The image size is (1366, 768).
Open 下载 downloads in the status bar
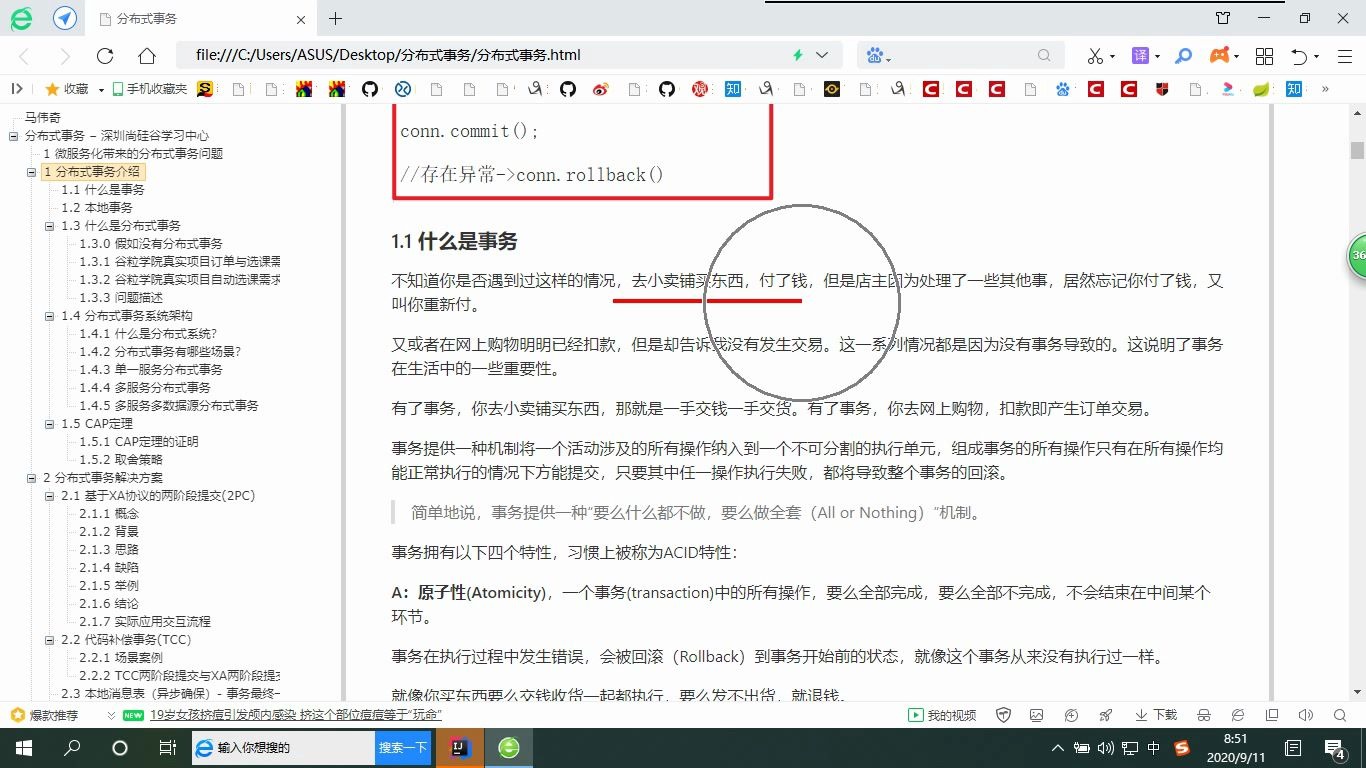tap(1155, 715)
